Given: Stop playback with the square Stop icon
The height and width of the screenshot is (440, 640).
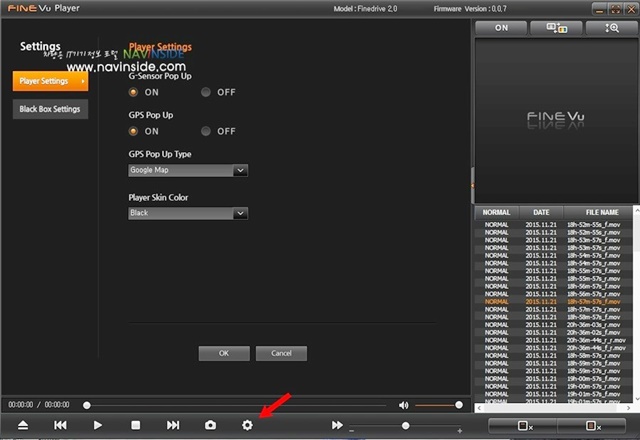Looking at the screenshot, I should [136, 425].
